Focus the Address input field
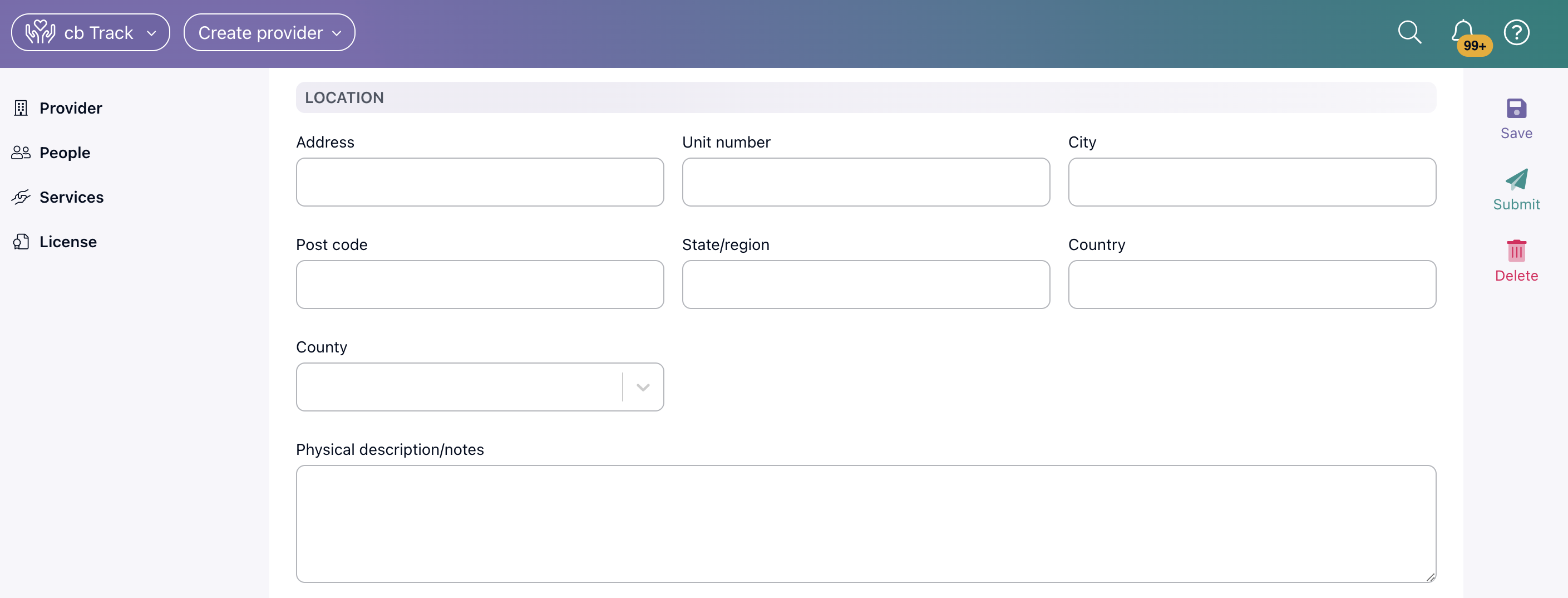This screenshot has height=598, width=1568. point(480,182)
